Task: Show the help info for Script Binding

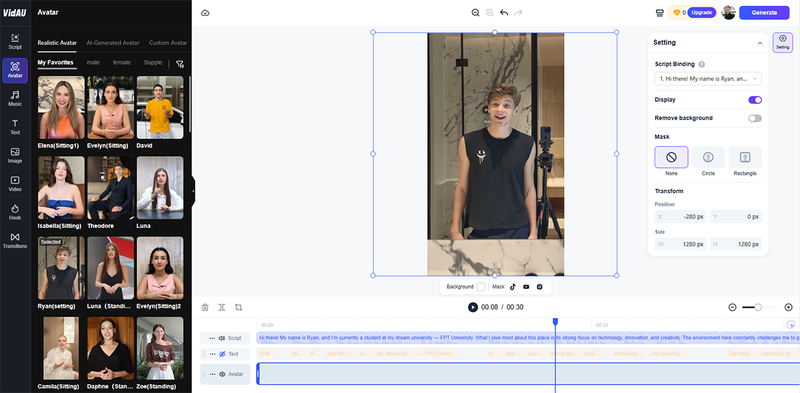Action: coord(702,64)
